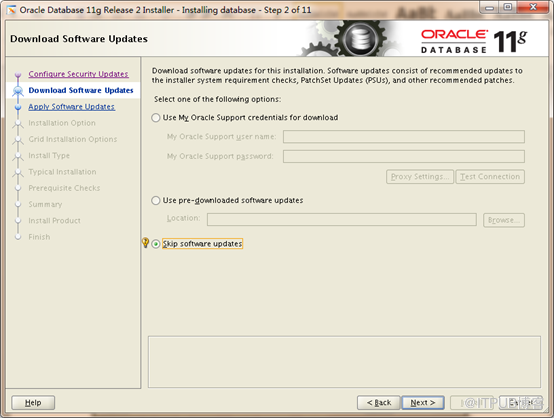Image resolution: width=554 pixels, height=418 pixels.
Task: Click the message area at bottom of dialog
Action: tap(344, 362)
